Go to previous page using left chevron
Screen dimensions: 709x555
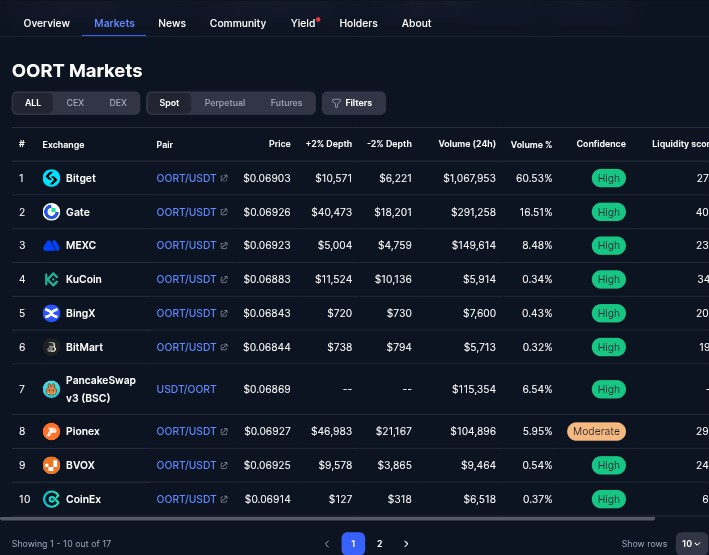click(x=327, y=544)
